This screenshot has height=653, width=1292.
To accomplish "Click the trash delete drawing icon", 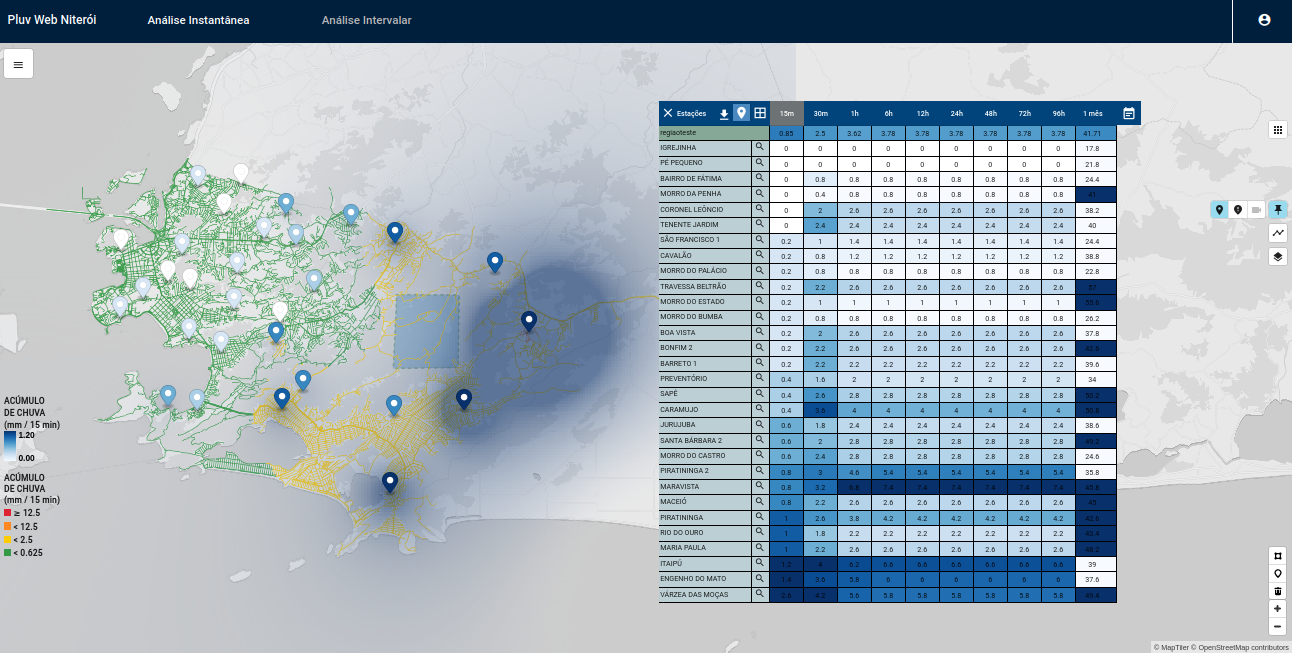I will tap(1277, 591).
